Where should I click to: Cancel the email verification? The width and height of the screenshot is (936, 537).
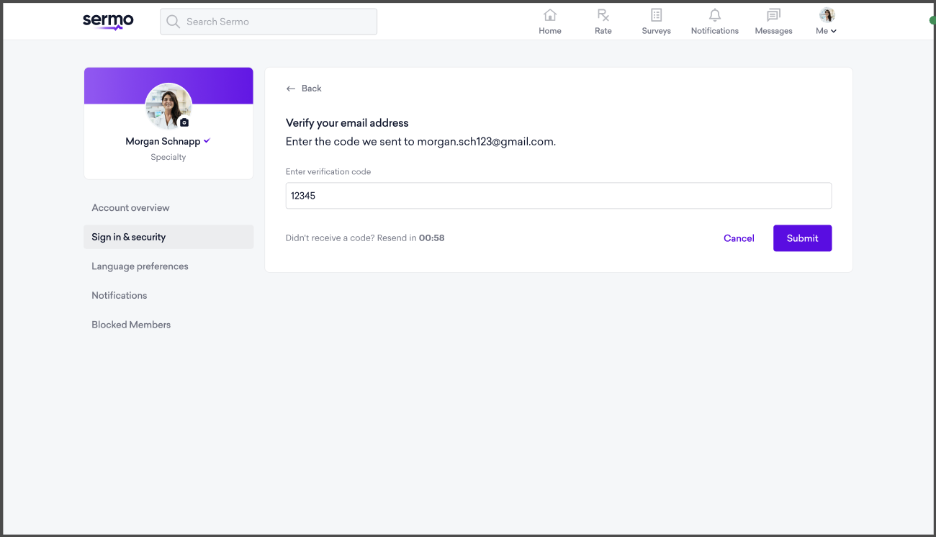(739, 238)
